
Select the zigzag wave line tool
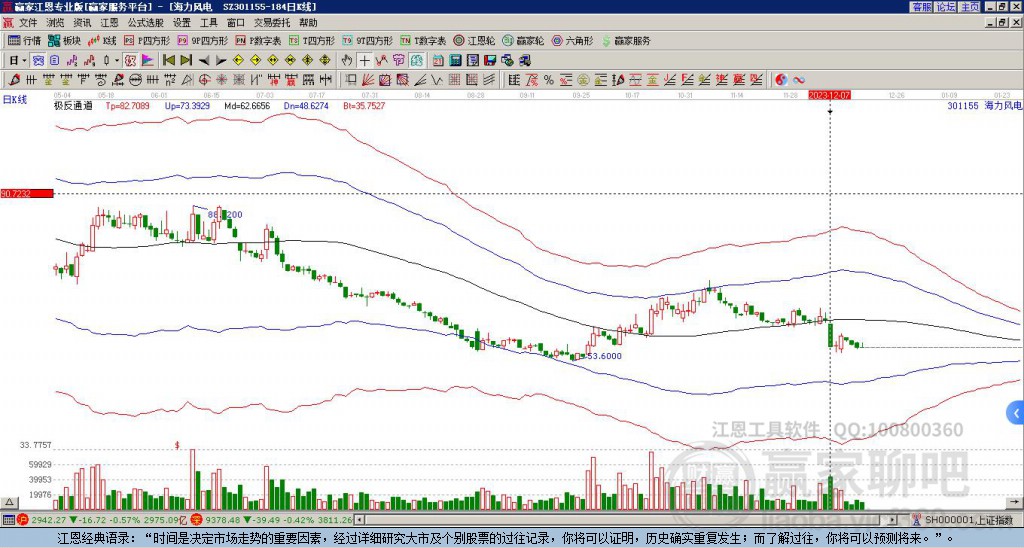click(x=437, y=80)
